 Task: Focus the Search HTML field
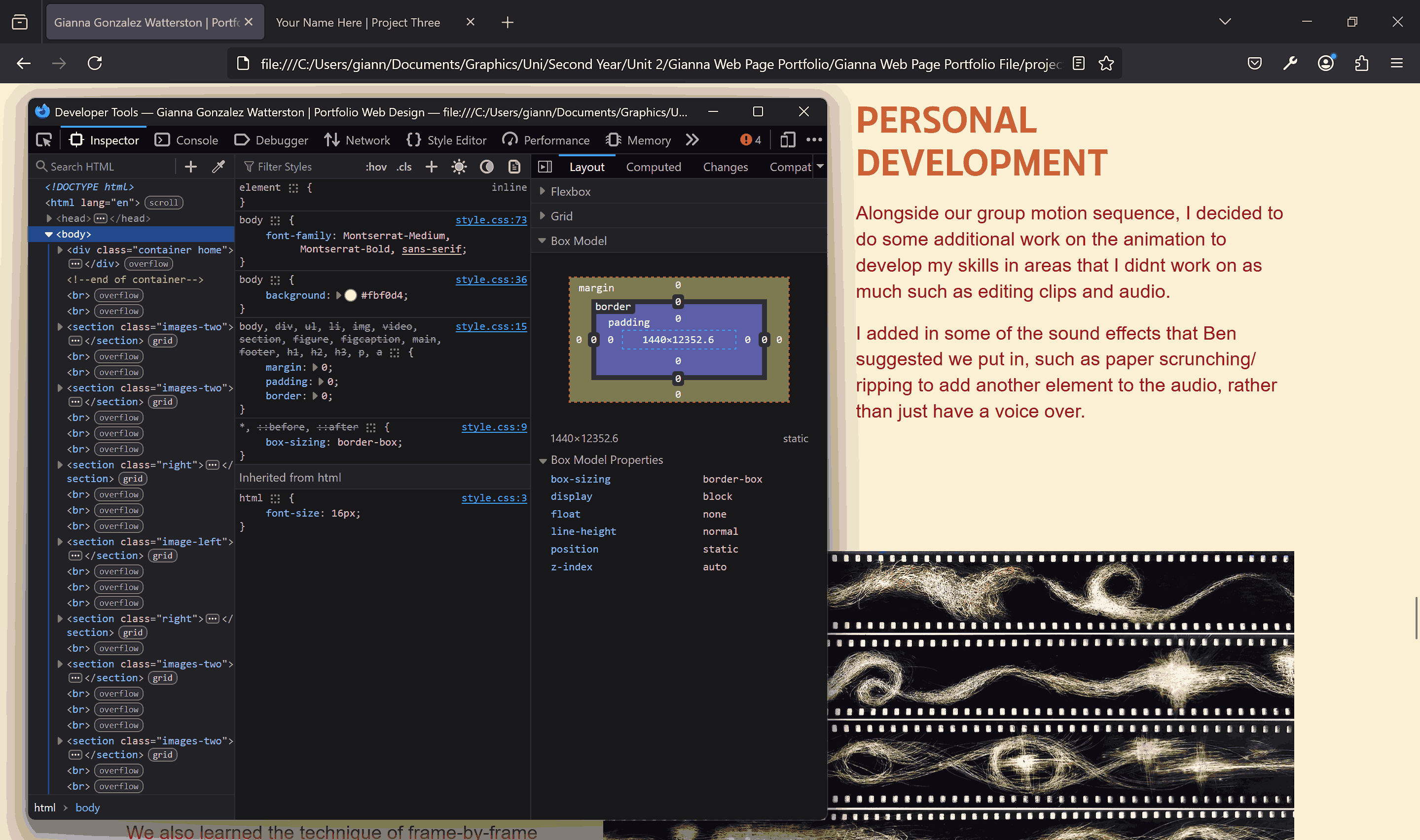[104, 167]
